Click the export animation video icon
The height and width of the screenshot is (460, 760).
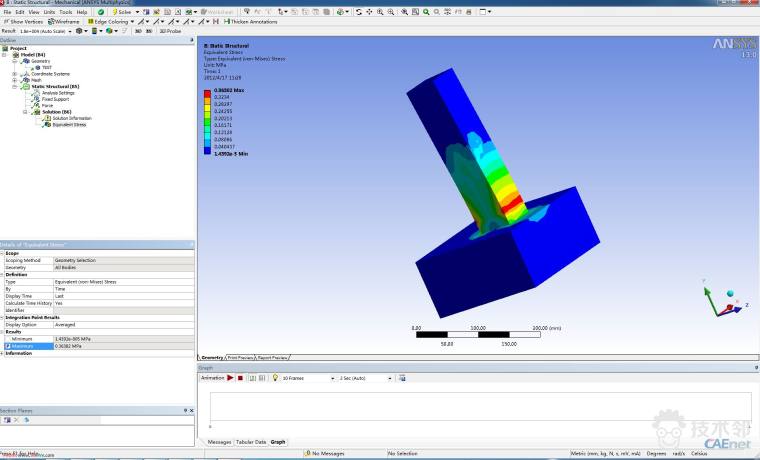click(x=402, y=378)
